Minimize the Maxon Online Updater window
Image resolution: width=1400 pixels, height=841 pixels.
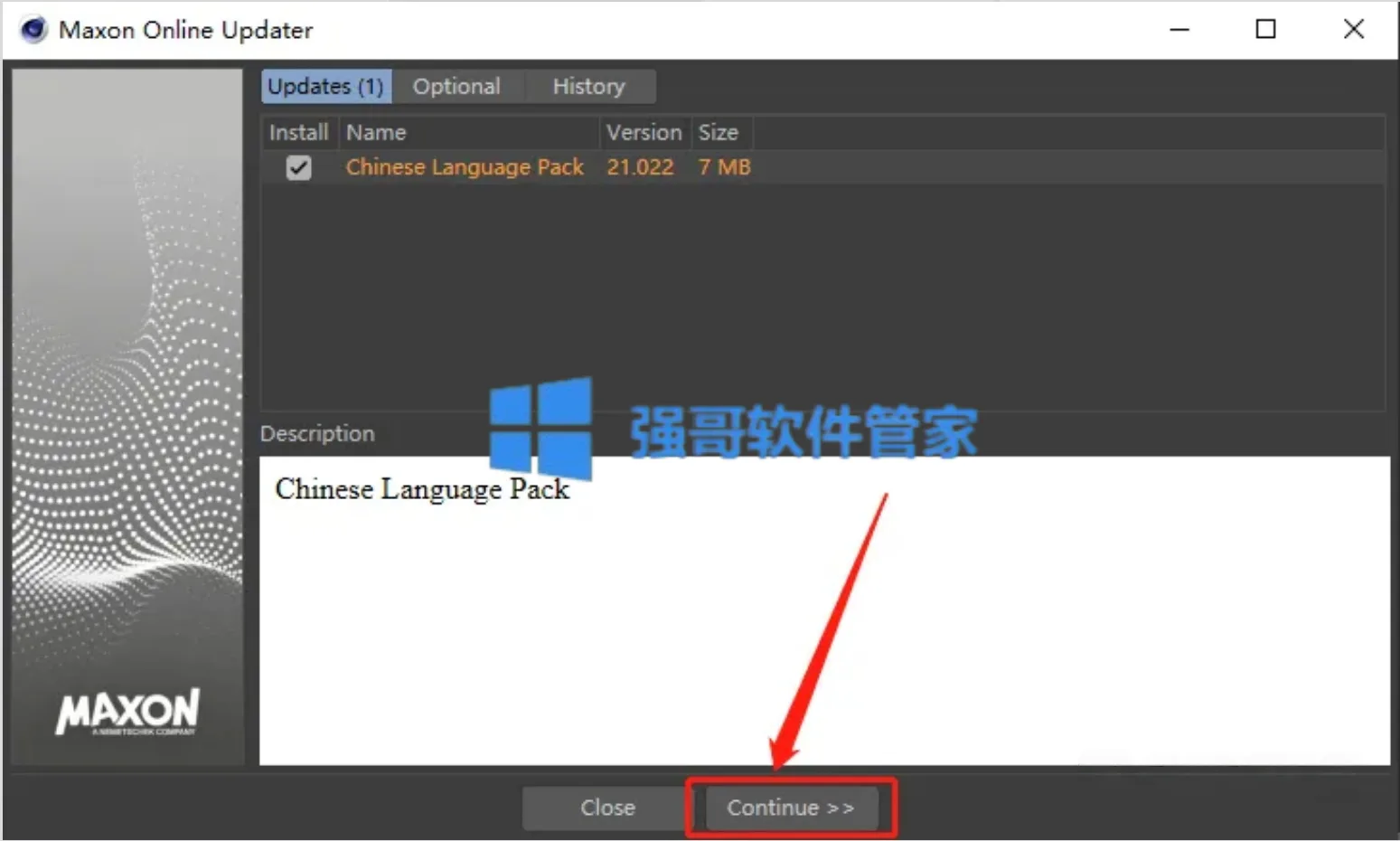pyautogui.click(x=1179, y=30)
